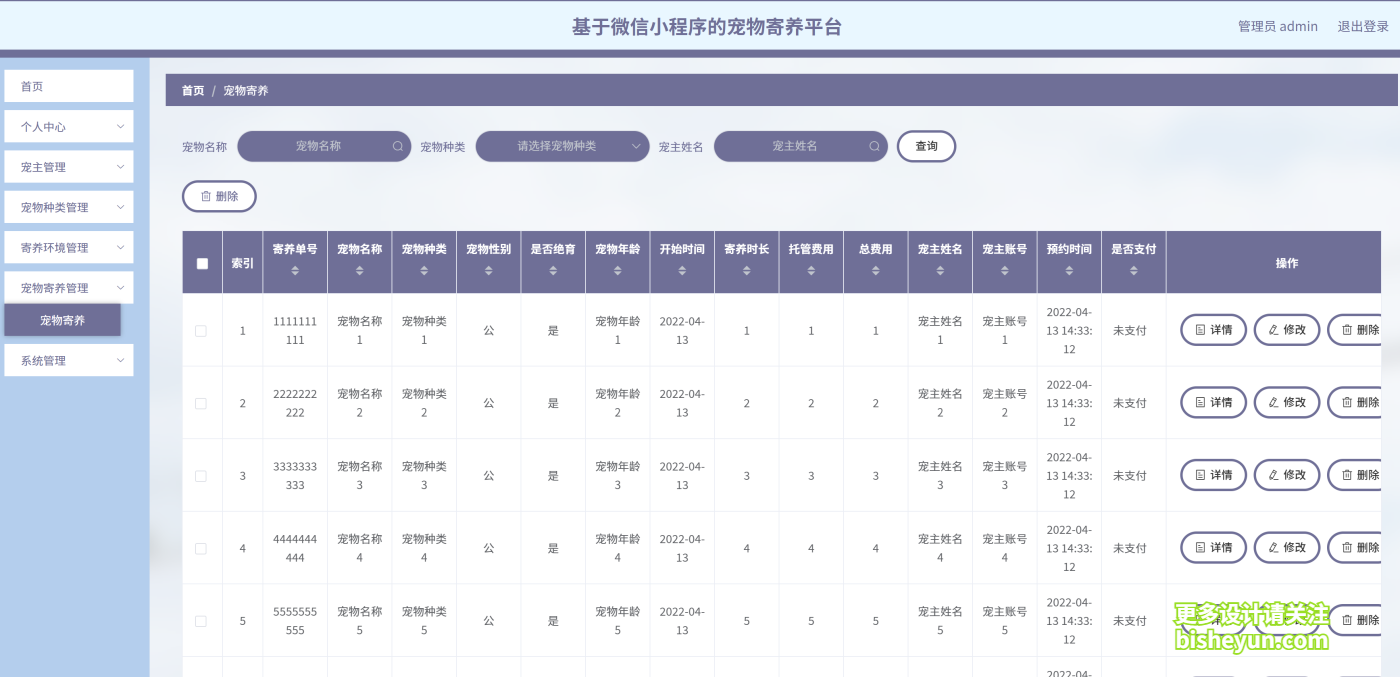Screen dimensions: 1400x677
Task: Check the select-all checkbox in table header
Action: 202,263
